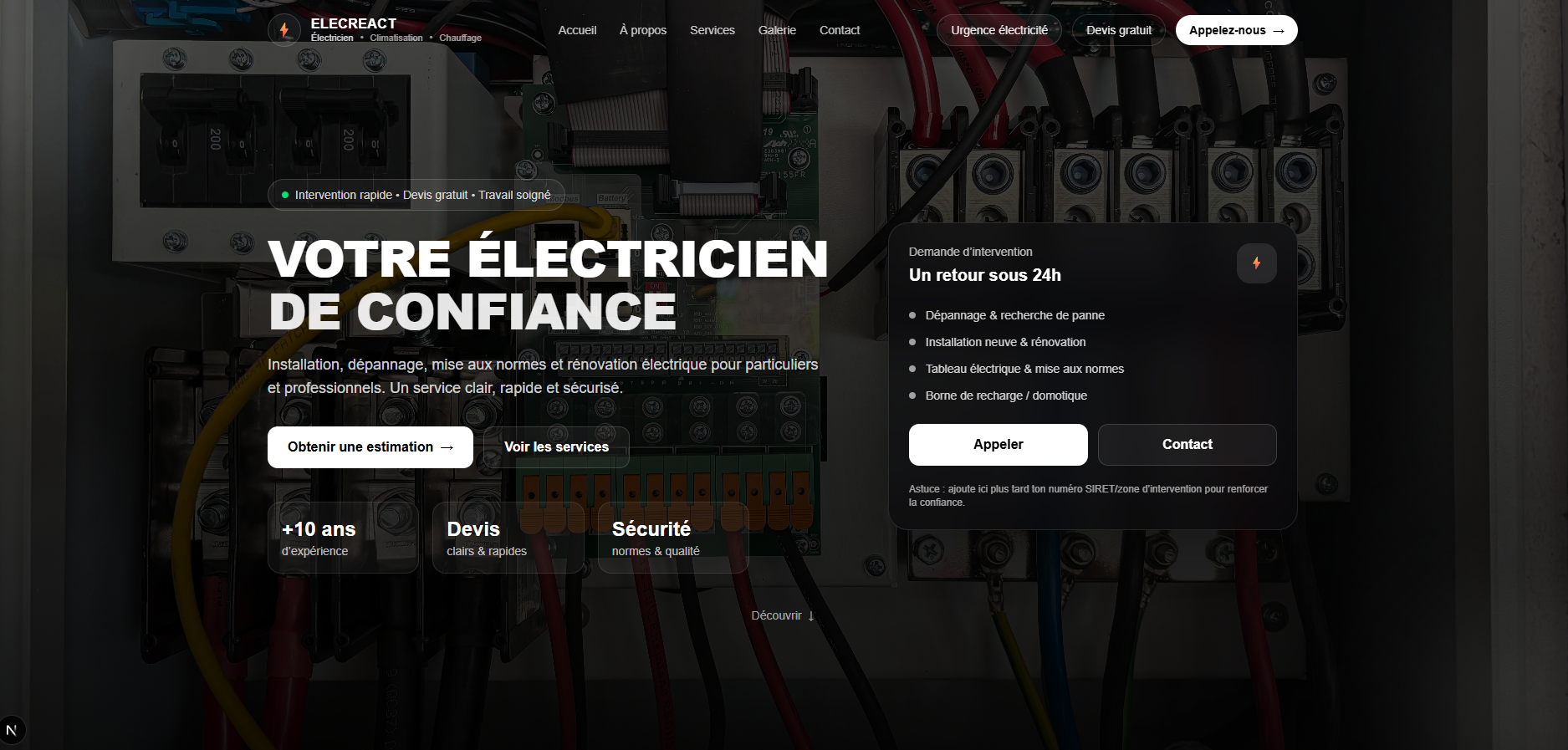
Task: Click the ELECREACT lightning bolt logo icon
Action: (284, 30)
